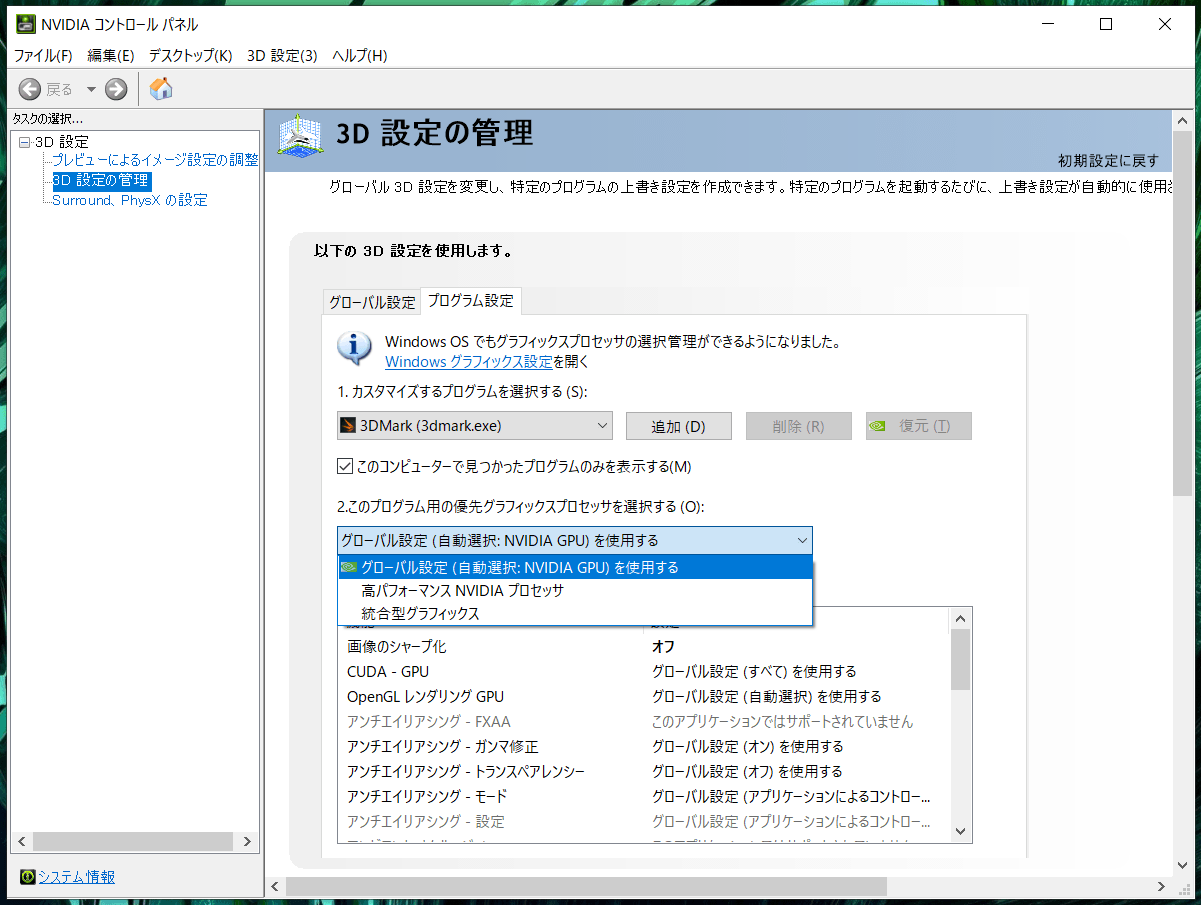The image size is (1201, 905).
Task: Click the 3D設定の管理 header cube icon
Action: (x=298, y=134)
